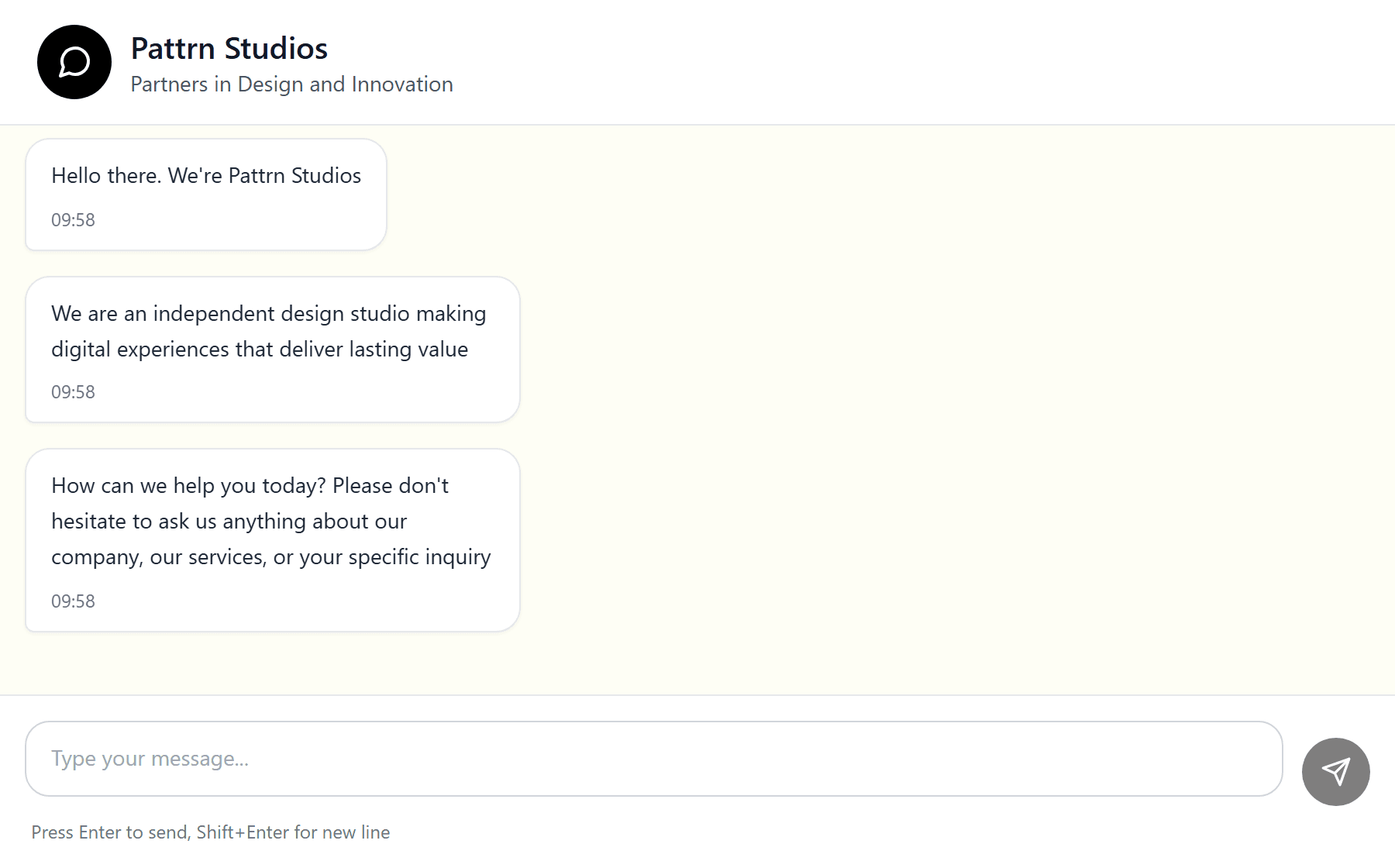The image size is (1395, 868).
Task: Send the message with the paper-plane button
Action: [x=1335, y=771]
